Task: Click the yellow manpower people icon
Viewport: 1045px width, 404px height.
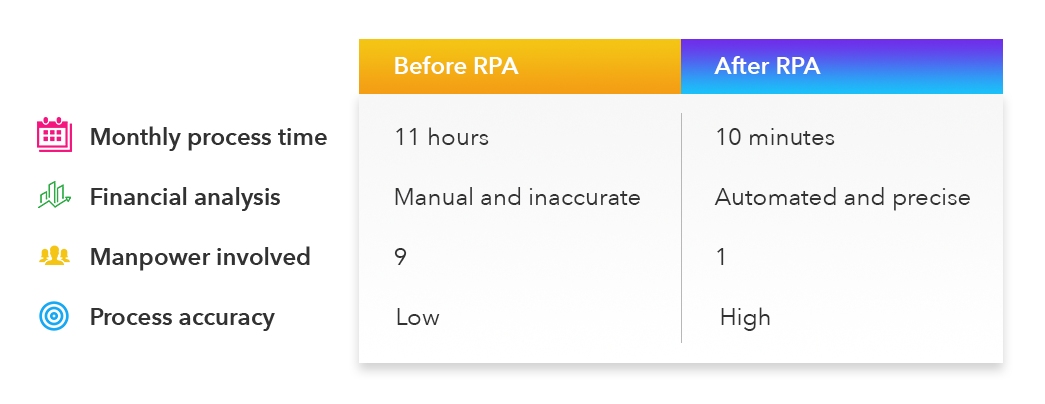Action: point(54,256)
